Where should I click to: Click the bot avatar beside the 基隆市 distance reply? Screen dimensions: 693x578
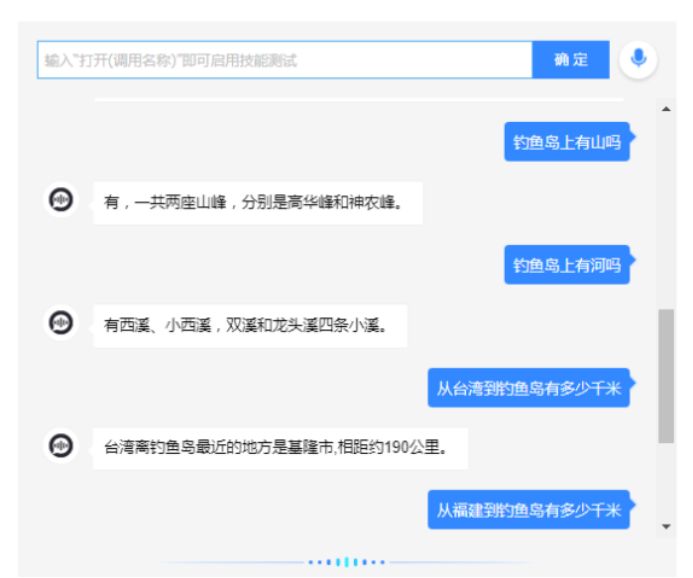[x=61, y=446]
